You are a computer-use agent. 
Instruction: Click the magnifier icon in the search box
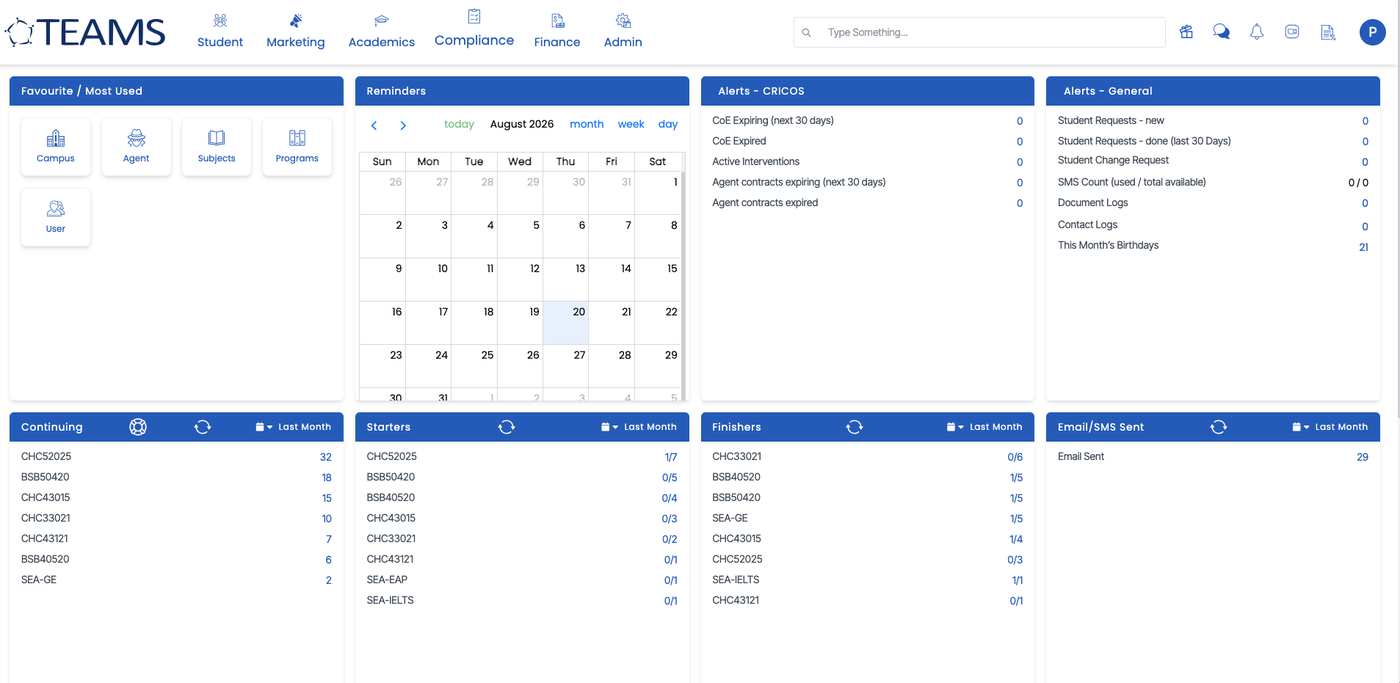click(807, 32)
